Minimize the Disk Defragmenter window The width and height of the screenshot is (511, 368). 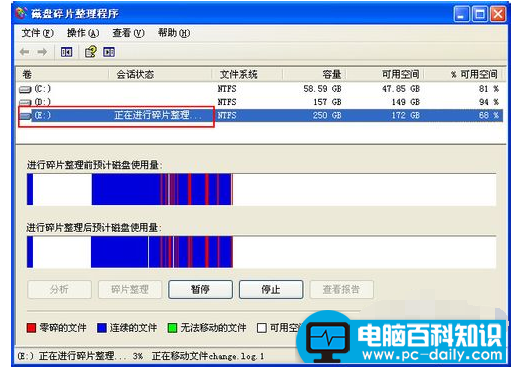462,14
